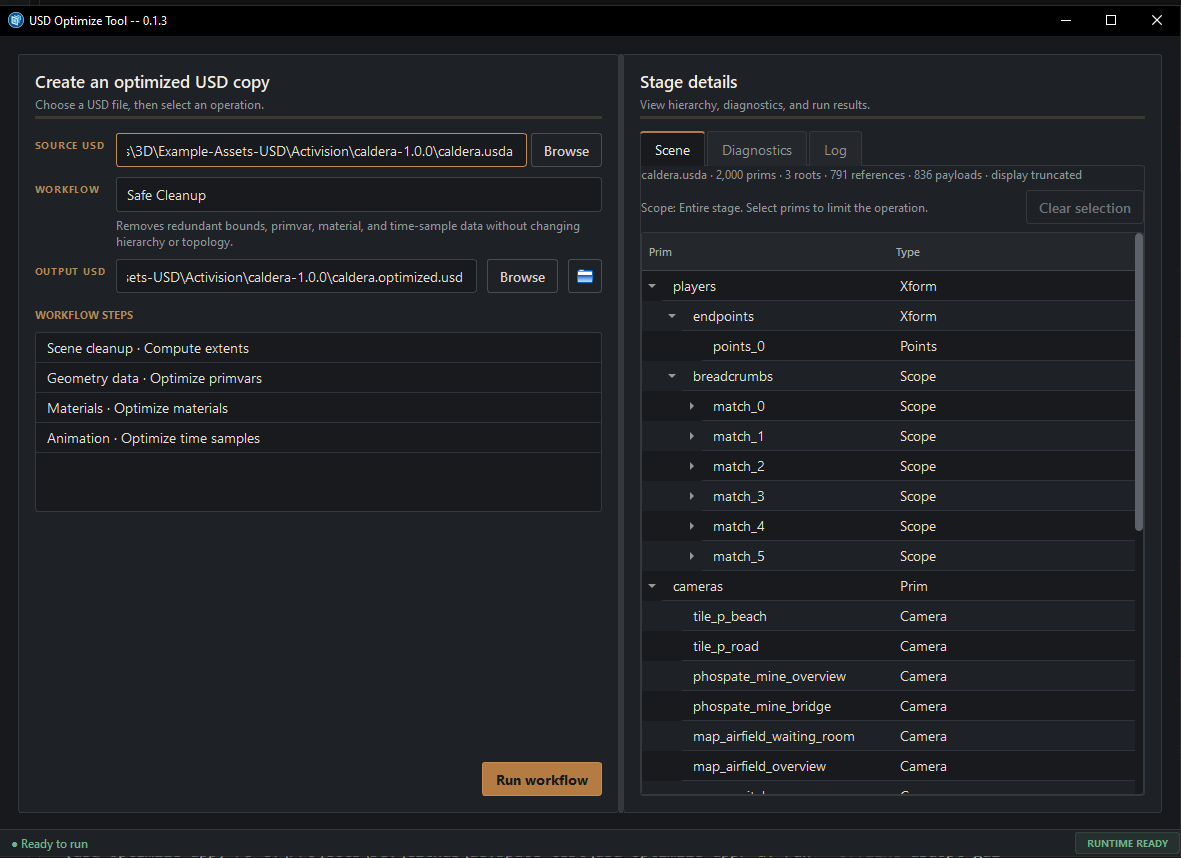Select the Geometry data Optimize primvars step
The image size is (1181, 858).
pos(318,378)
